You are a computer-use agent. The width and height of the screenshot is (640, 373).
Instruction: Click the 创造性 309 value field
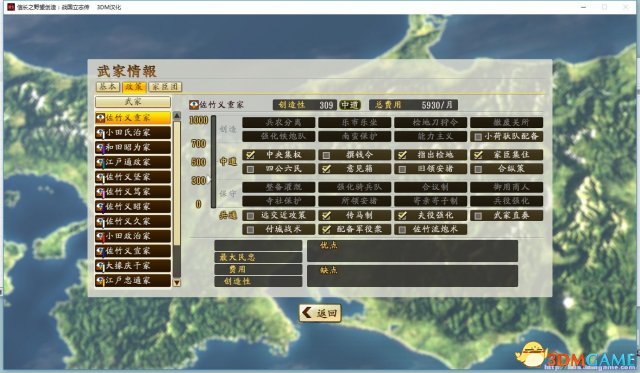(305, 105)
